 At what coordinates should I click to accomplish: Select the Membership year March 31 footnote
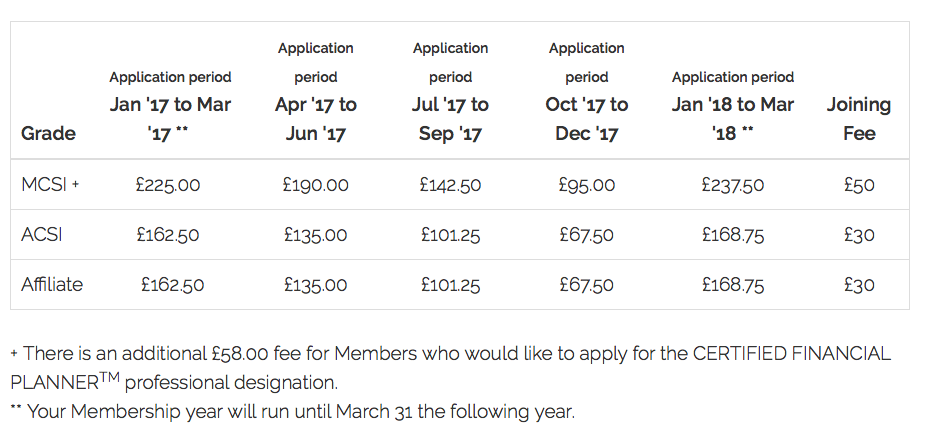coord(292,411)
